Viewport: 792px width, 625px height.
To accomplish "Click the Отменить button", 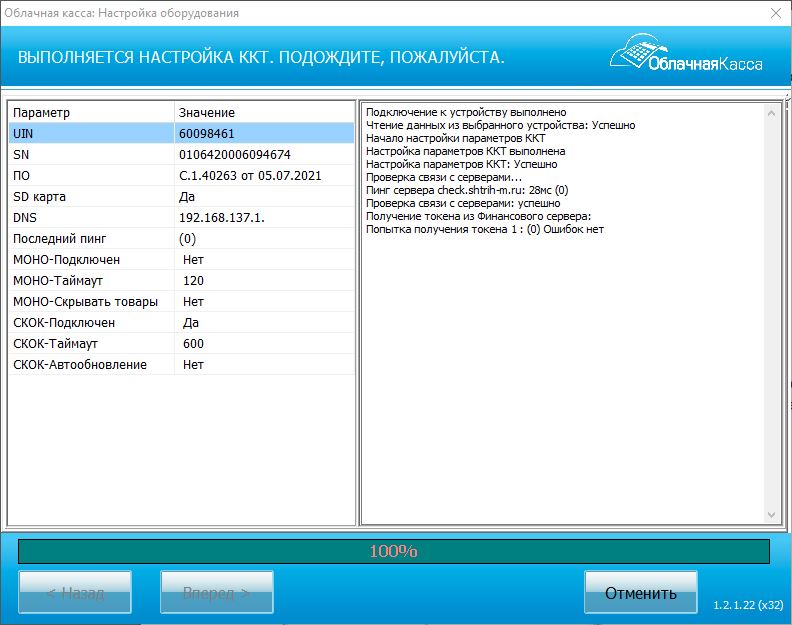I will 640,593.
